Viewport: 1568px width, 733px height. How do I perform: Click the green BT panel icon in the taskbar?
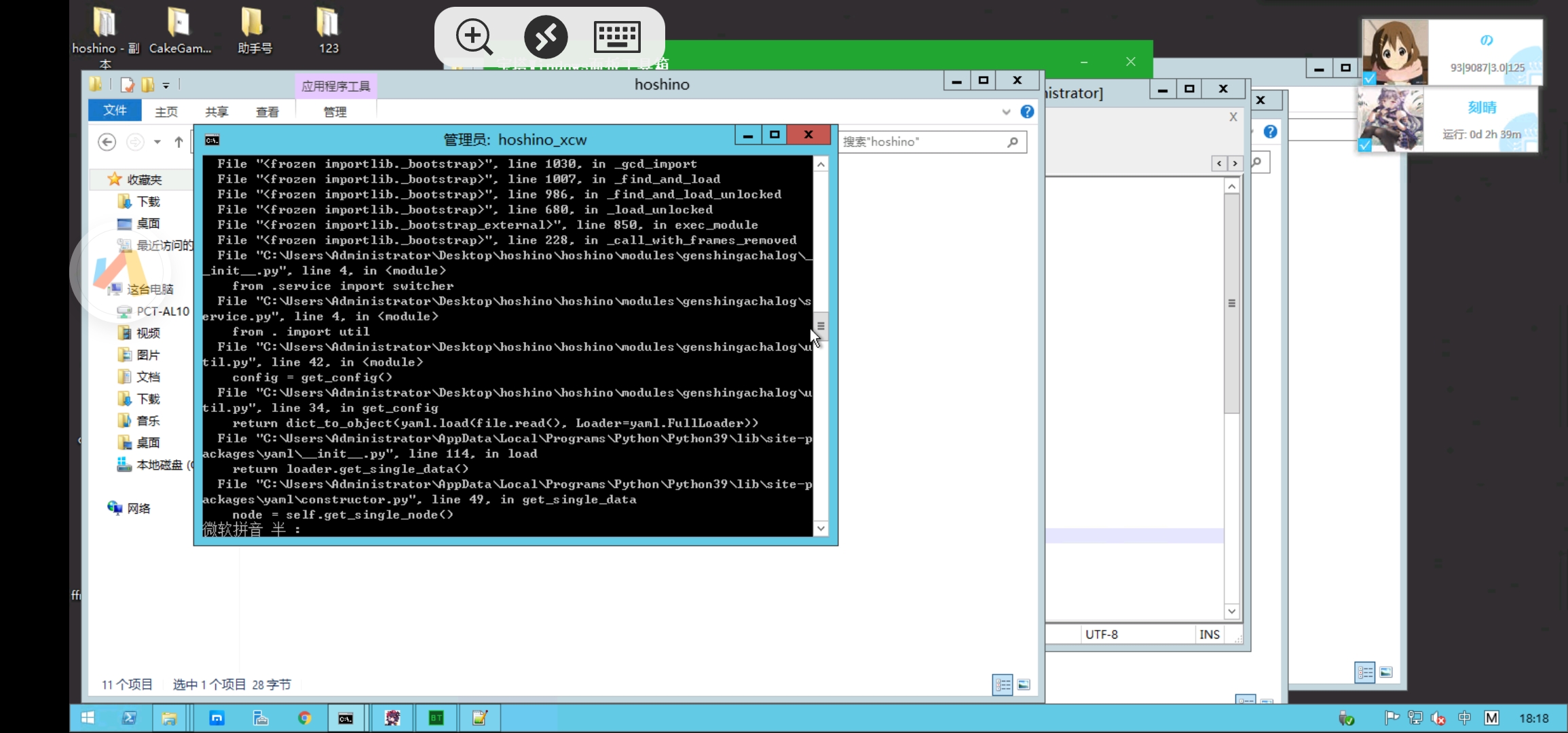(436, 718)
